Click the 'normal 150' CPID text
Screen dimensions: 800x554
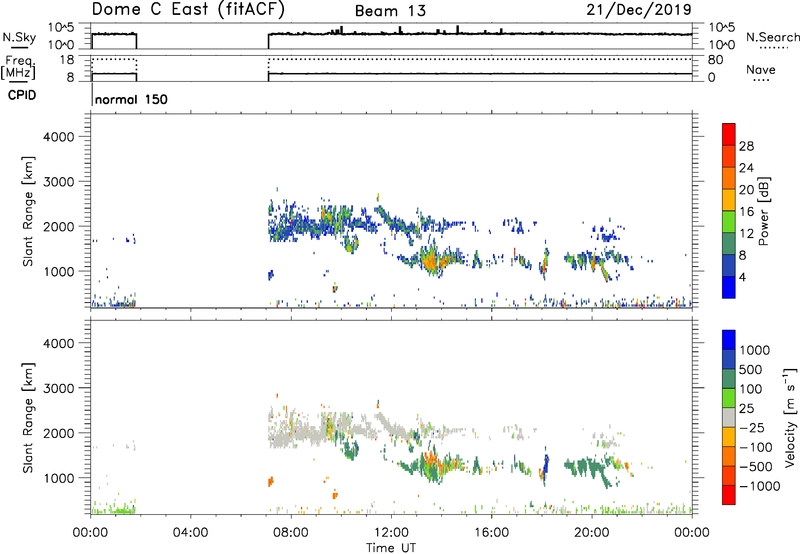(x=131, y=99)
